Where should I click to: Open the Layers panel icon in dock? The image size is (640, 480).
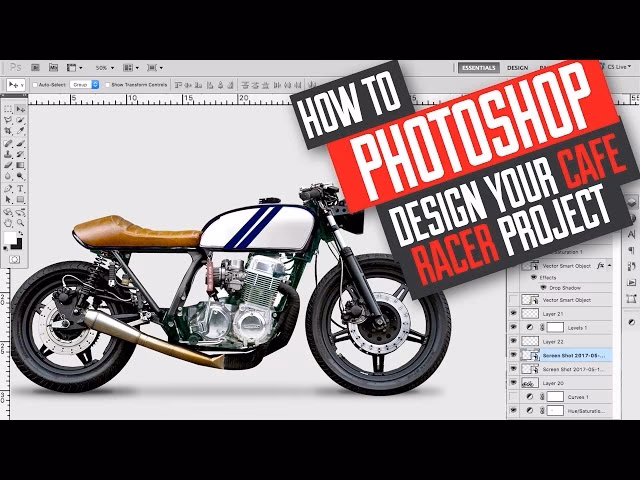[631, 202]
